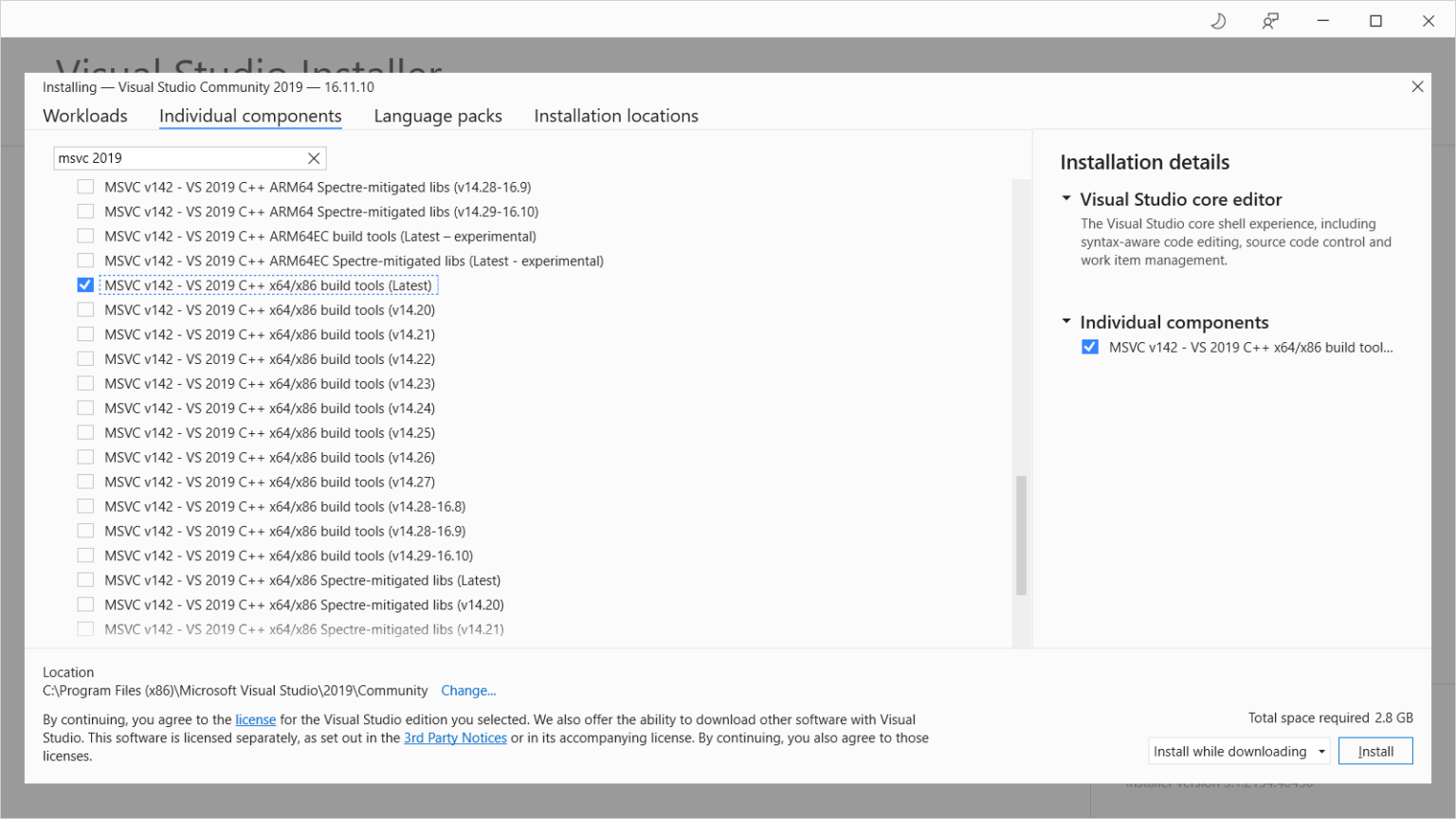Click Change... next to install location
Viewport: 1456px width, 819px height.
pyautogui.click(x=468, y=691)
